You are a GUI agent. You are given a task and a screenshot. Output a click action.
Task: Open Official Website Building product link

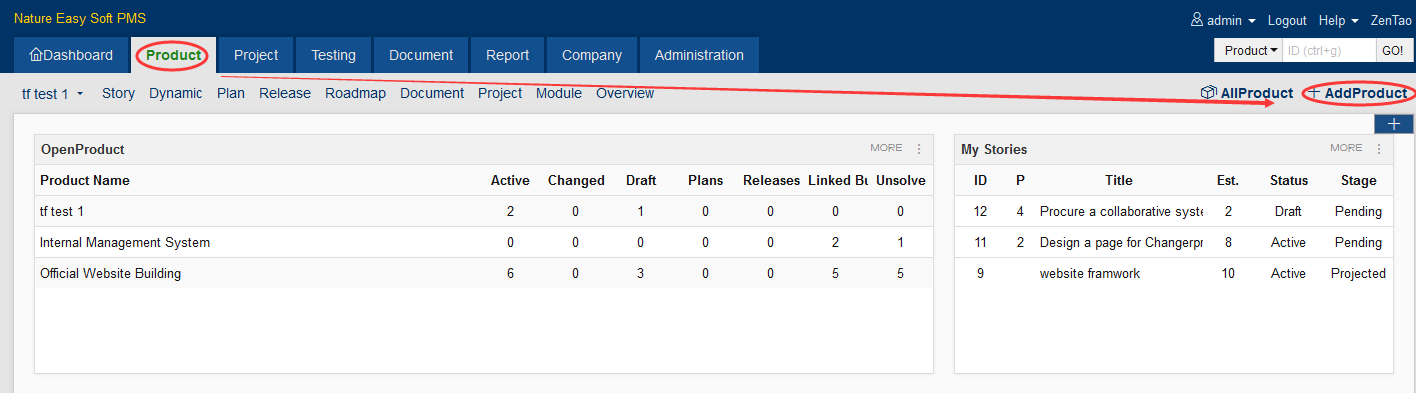110,273
